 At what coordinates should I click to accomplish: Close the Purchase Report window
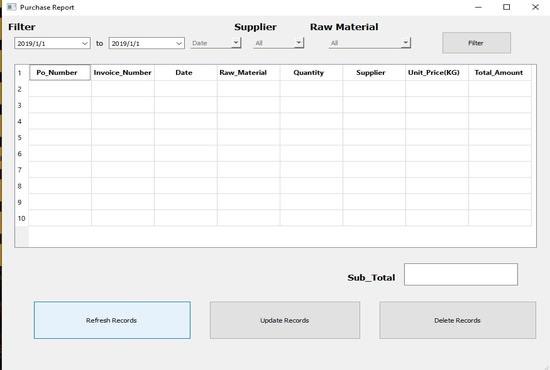point(535,7)
